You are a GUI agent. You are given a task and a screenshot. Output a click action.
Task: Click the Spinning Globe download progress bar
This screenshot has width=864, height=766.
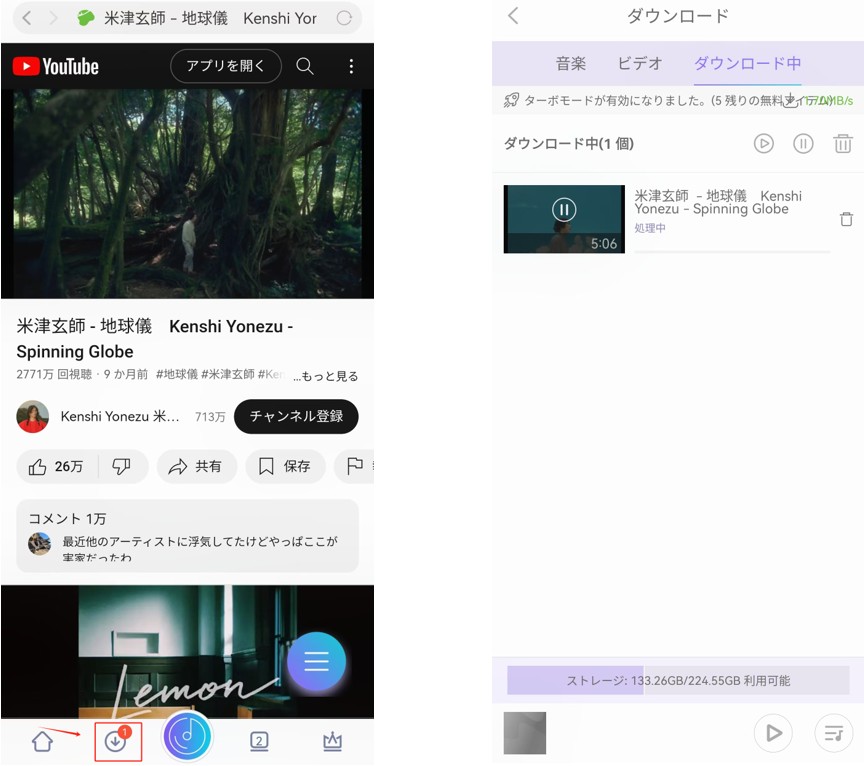pos(732,252)
